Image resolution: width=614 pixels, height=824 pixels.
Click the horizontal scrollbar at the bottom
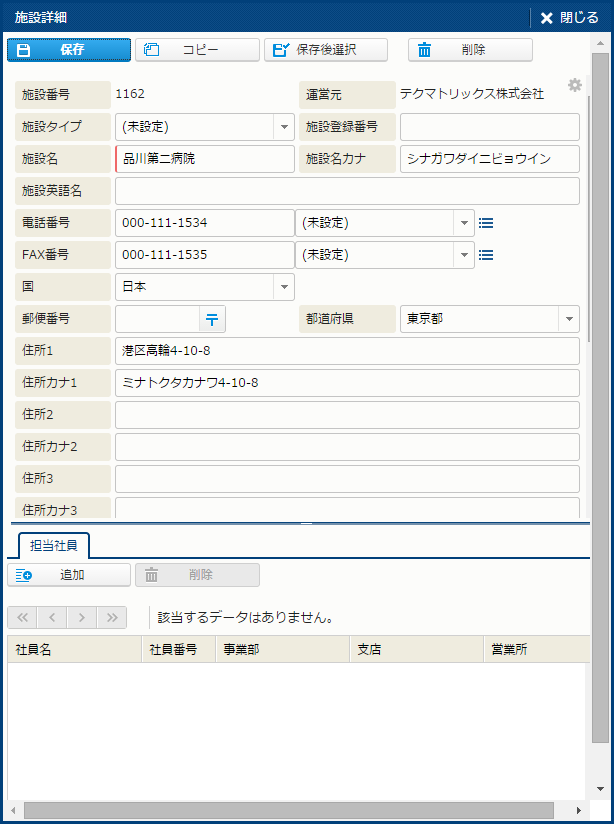pyautogui.click(x=288, y=810)
